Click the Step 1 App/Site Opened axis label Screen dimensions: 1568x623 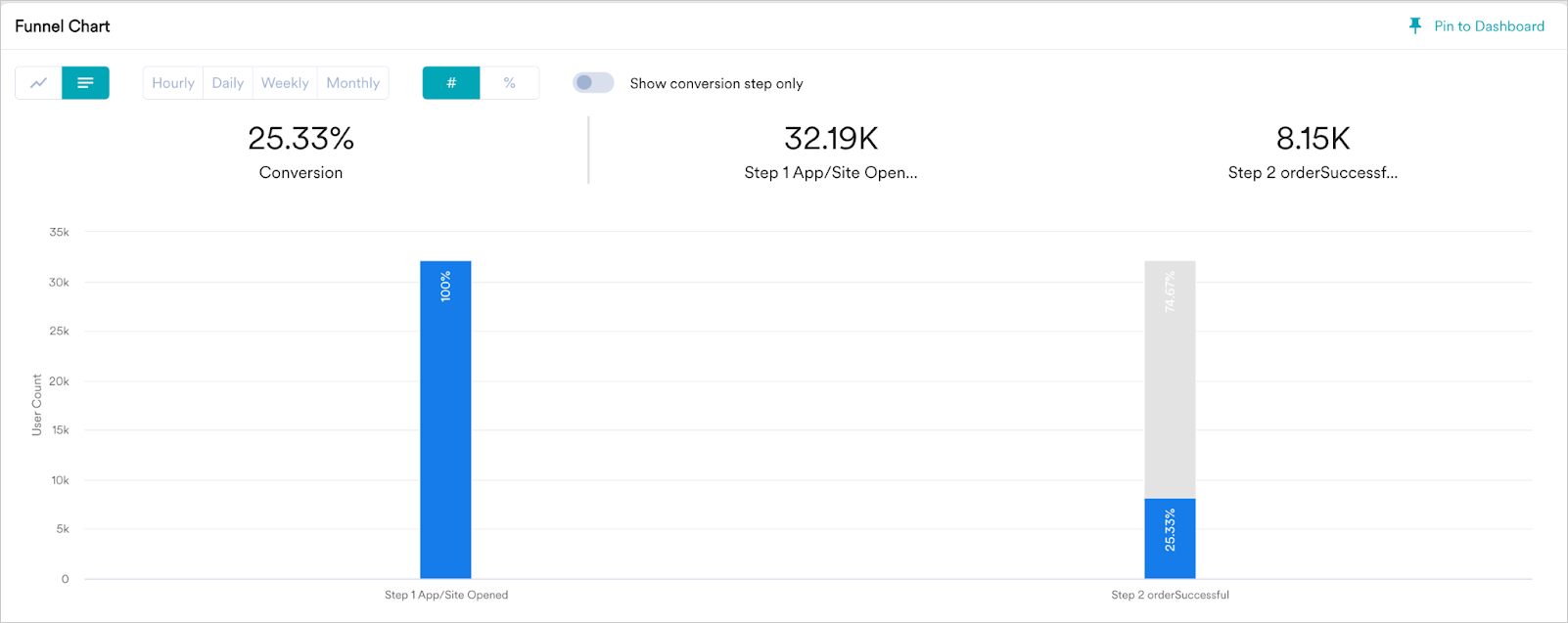pos(446,595)
